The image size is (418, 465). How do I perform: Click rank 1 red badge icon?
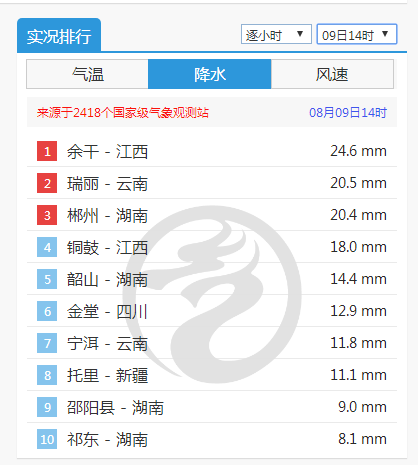pos(47,151)
